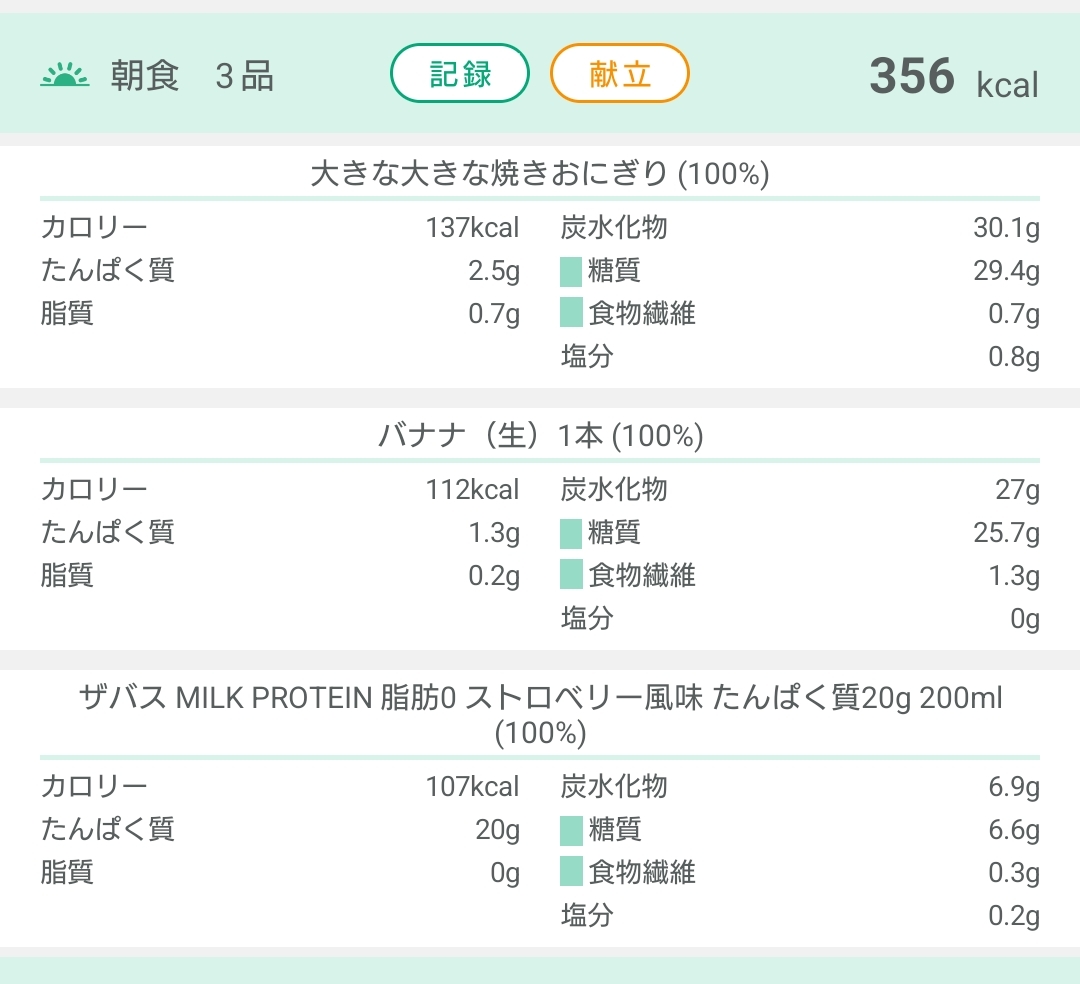Click green 食物繊維 marker under バナナ
This screenshot has height=984, width=1080.
[x=571, y=575]
